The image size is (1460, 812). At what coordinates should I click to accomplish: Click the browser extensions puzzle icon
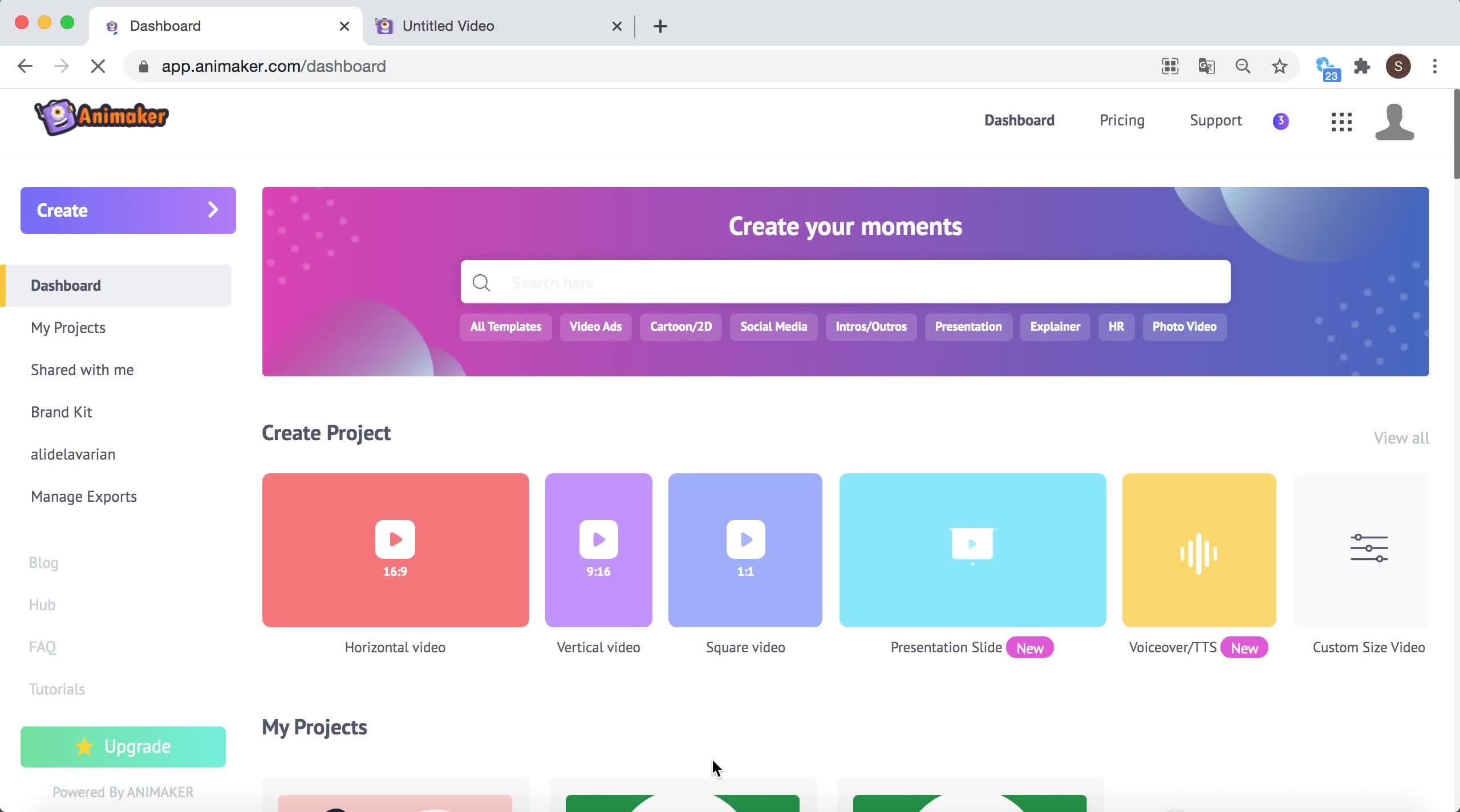click(x=1362, y=66)
